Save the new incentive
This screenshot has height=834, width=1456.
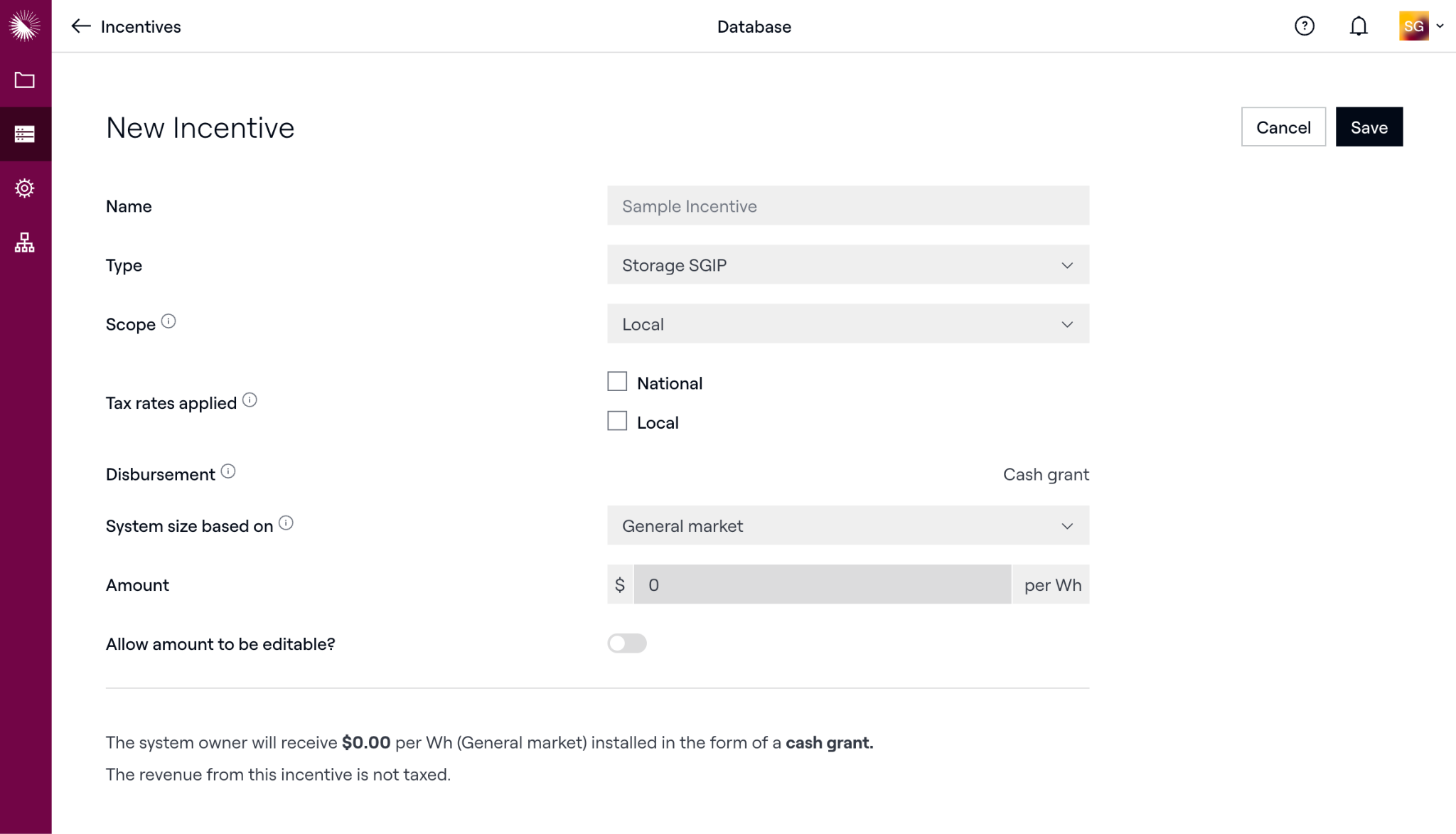1369,127
